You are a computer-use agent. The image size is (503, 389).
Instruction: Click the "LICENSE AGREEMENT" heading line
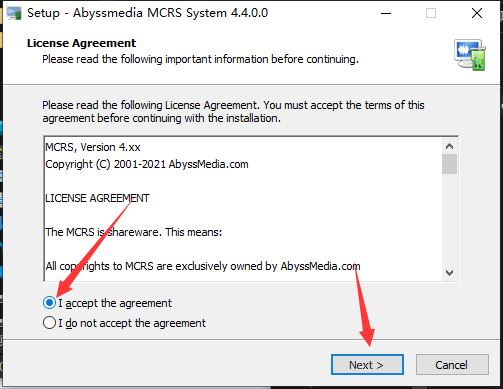[97, 198]
